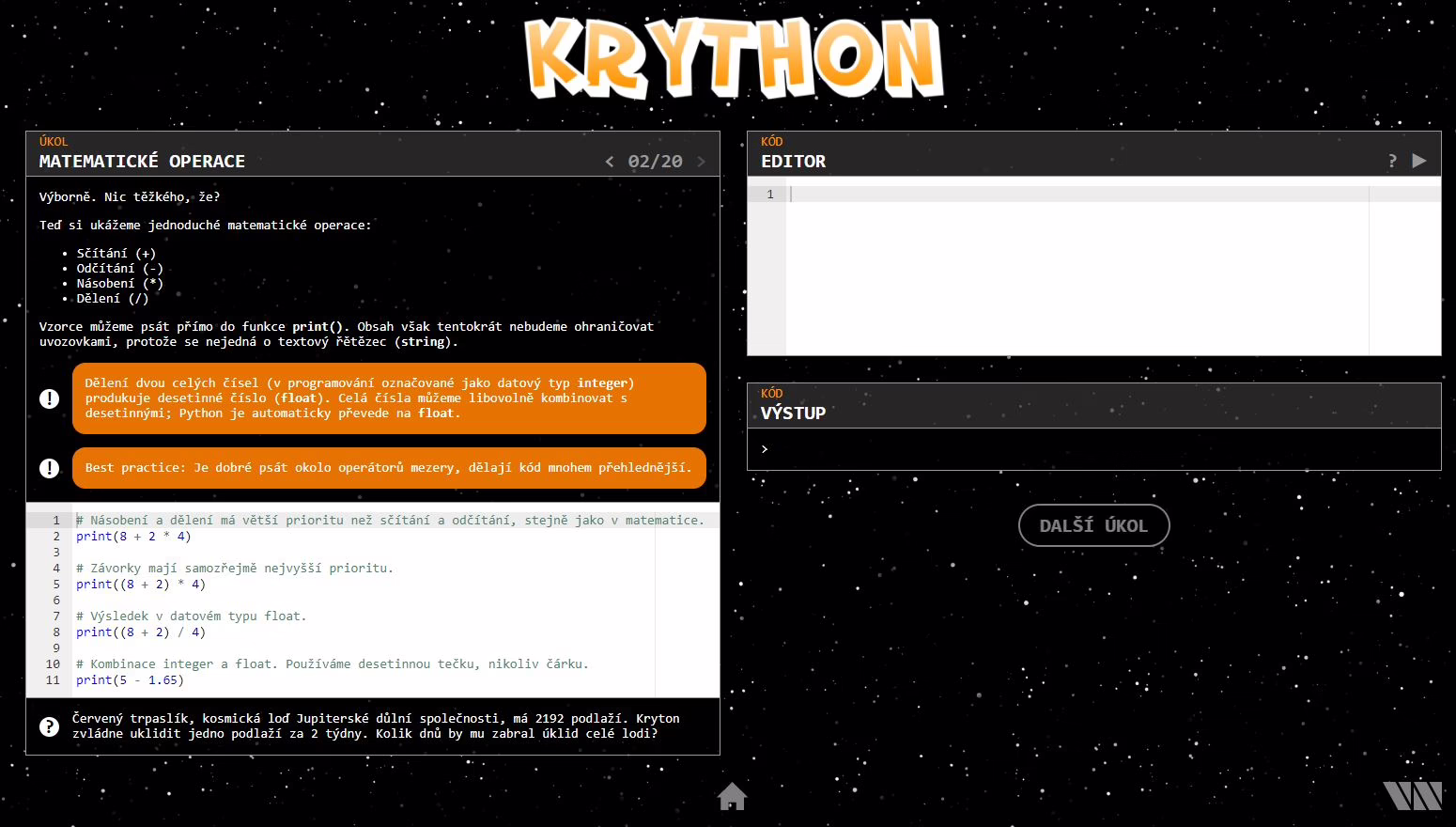Click the MATEMATICKÉ OPERACE panel heading
The height and width of the screenshot is (827, 1456).
[x=142, y=162]
